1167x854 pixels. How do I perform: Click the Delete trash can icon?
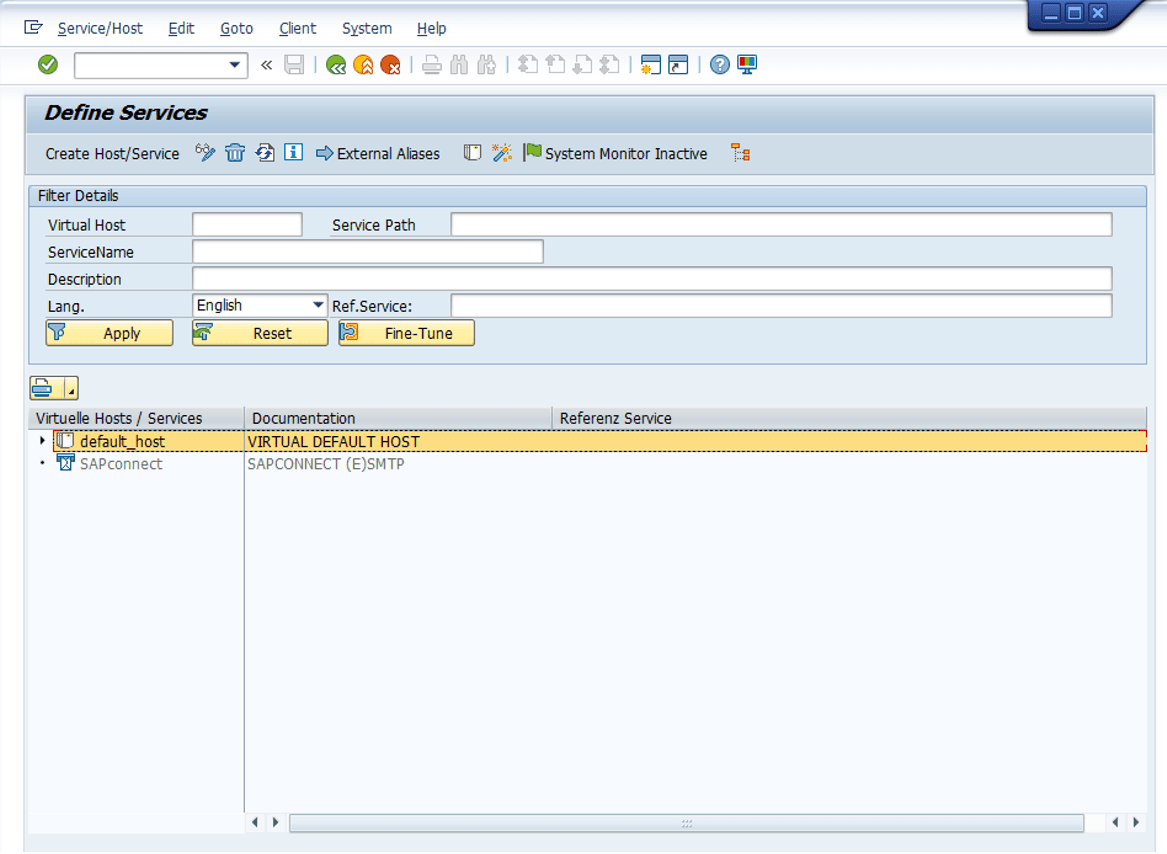(235, 153)
